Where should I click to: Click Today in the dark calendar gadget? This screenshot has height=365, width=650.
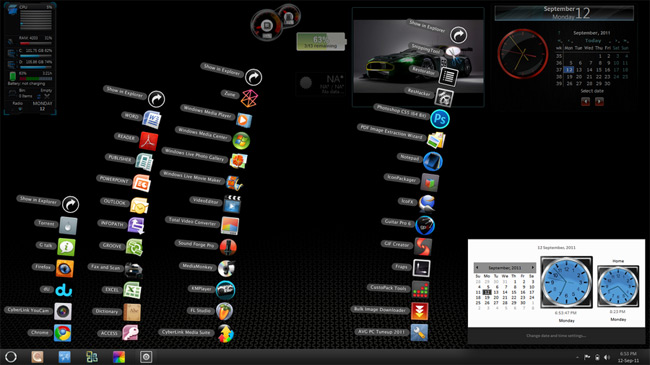(x=593, y=41)
